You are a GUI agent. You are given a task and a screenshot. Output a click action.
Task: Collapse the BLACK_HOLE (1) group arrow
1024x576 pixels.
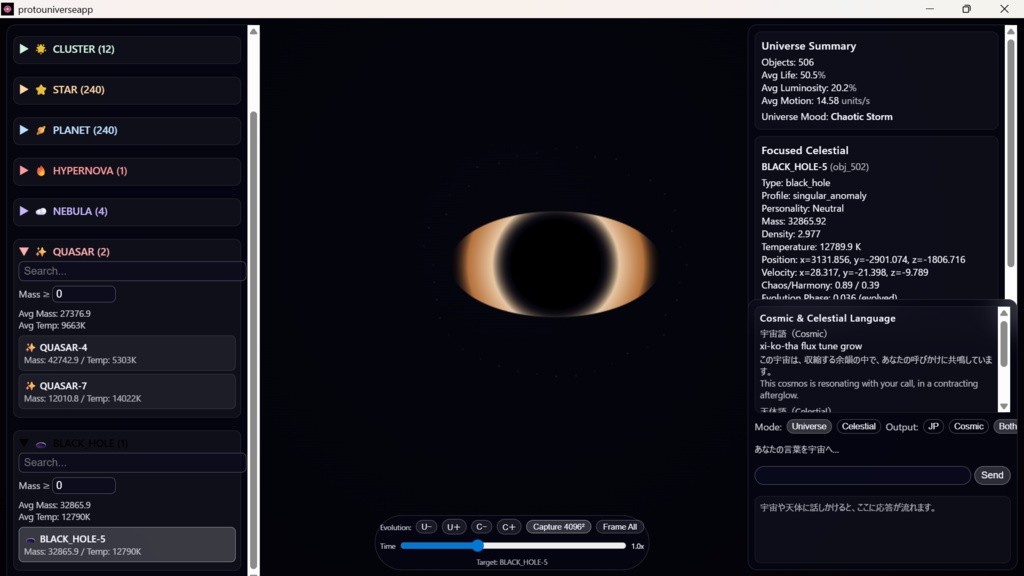click(24, 443)
